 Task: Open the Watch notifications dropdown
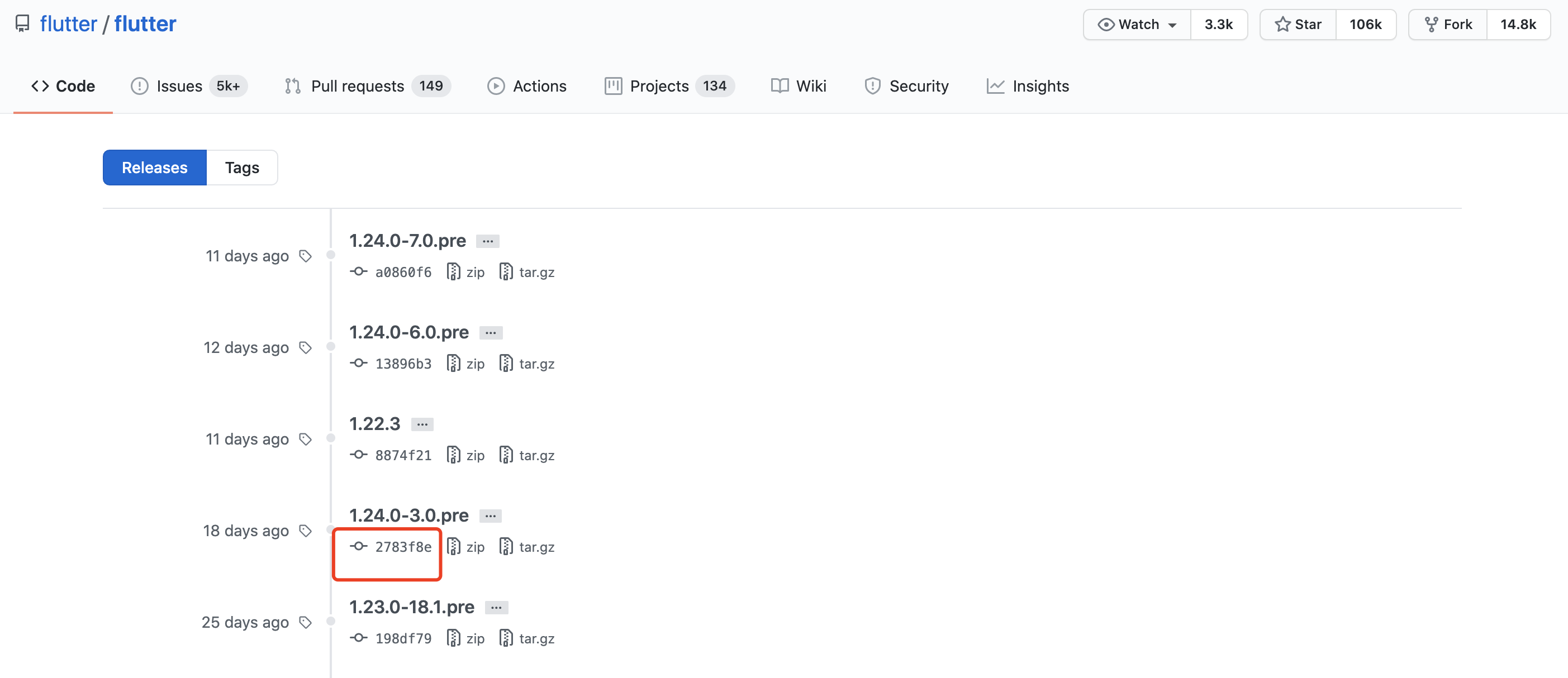(1137, 25)
